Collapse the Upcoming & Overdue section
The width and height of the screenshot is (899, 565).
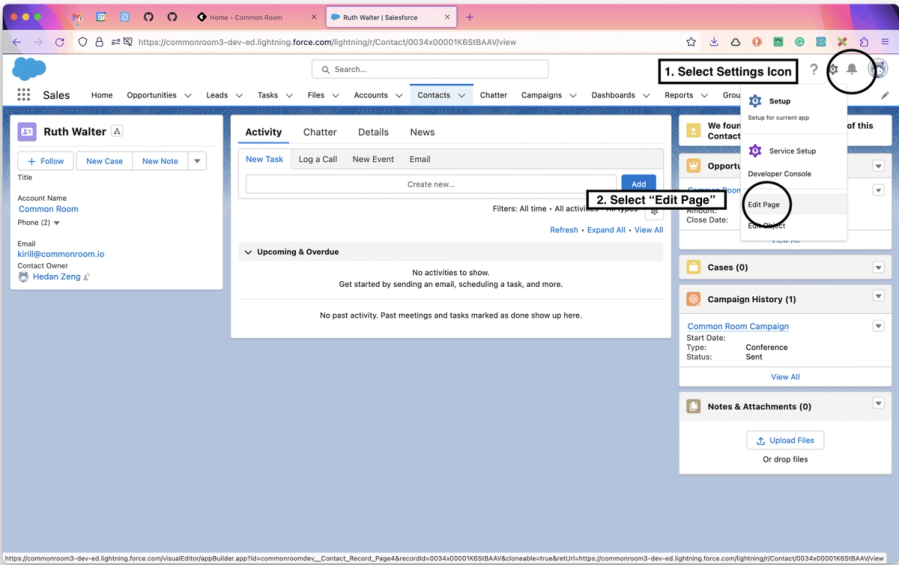coord(248,252)
